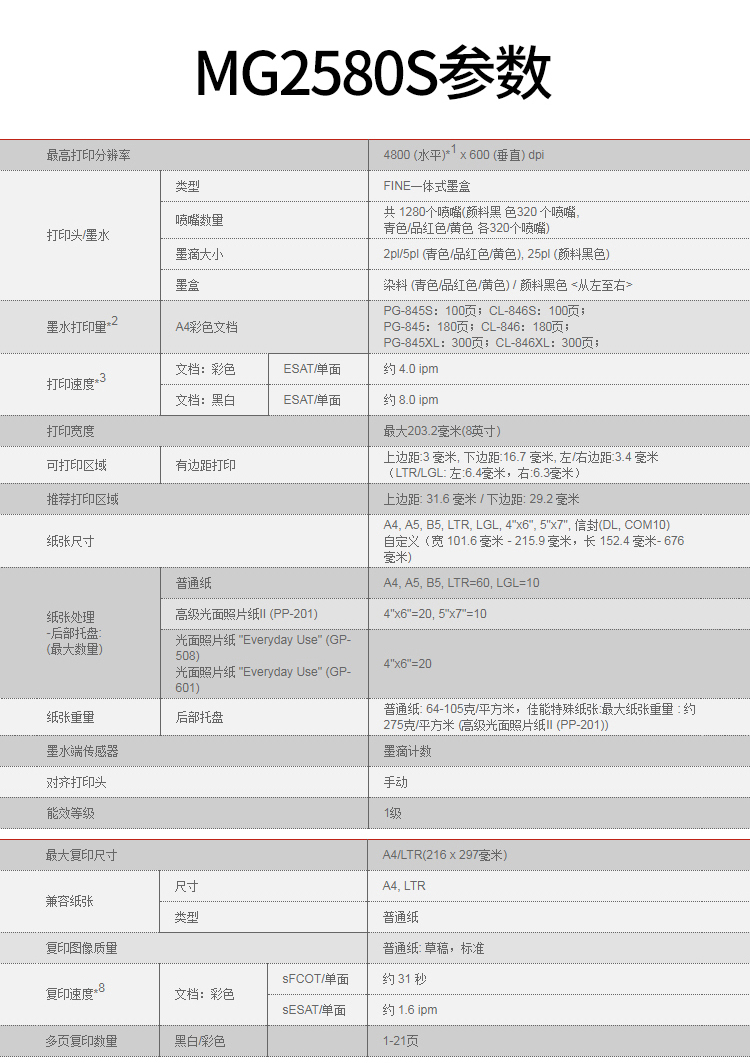Image resolution: width=750 pixels, height=1063 pixels.
Task: Click the 光面照片纸 Everyday Use (GP-508) text
Action: 263,647
